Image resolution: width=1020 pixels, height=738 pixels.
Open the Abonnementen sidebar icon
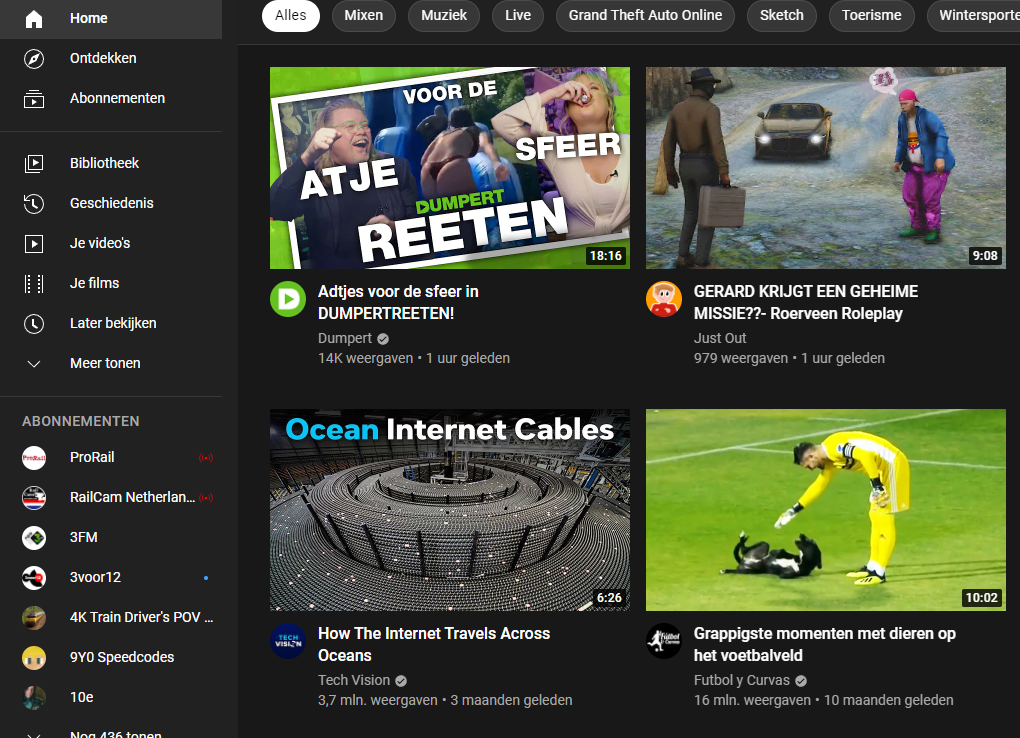34,99
